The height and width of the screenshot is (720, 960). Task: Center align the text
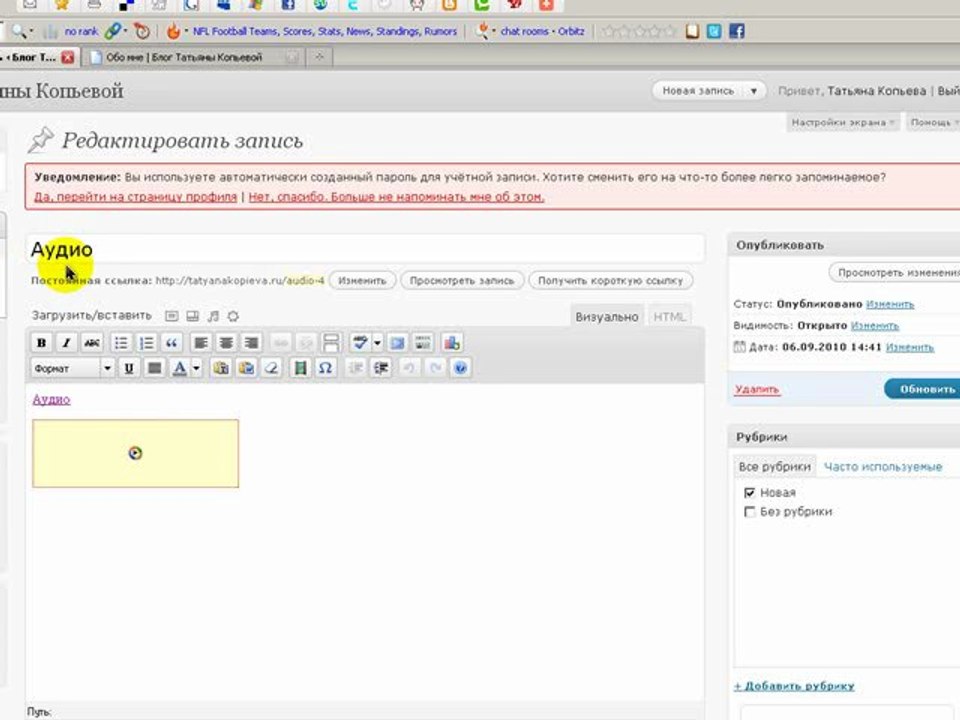(226, 343)
